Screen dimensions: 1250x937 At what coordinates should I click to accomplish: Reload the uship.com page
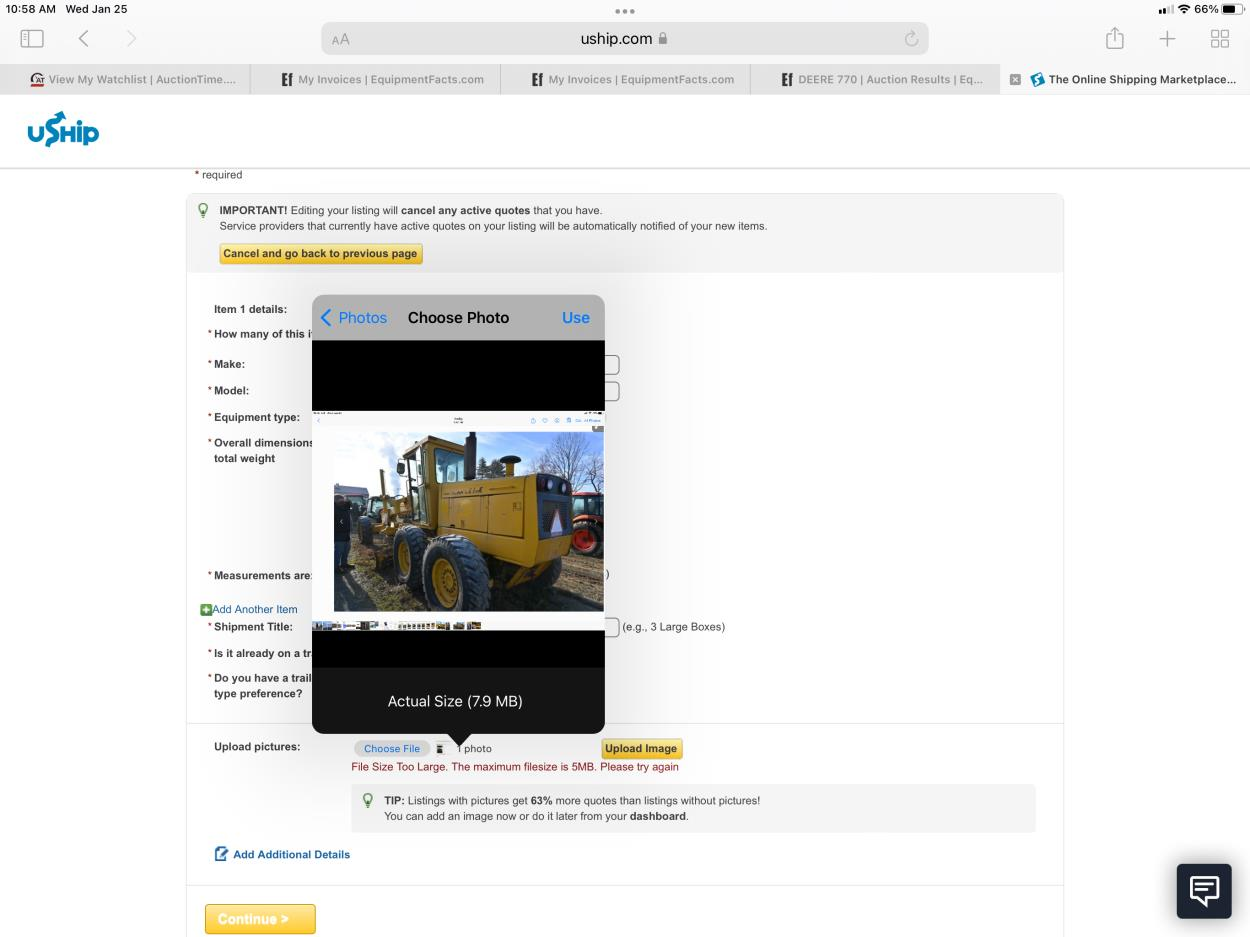tap(911, 39)
